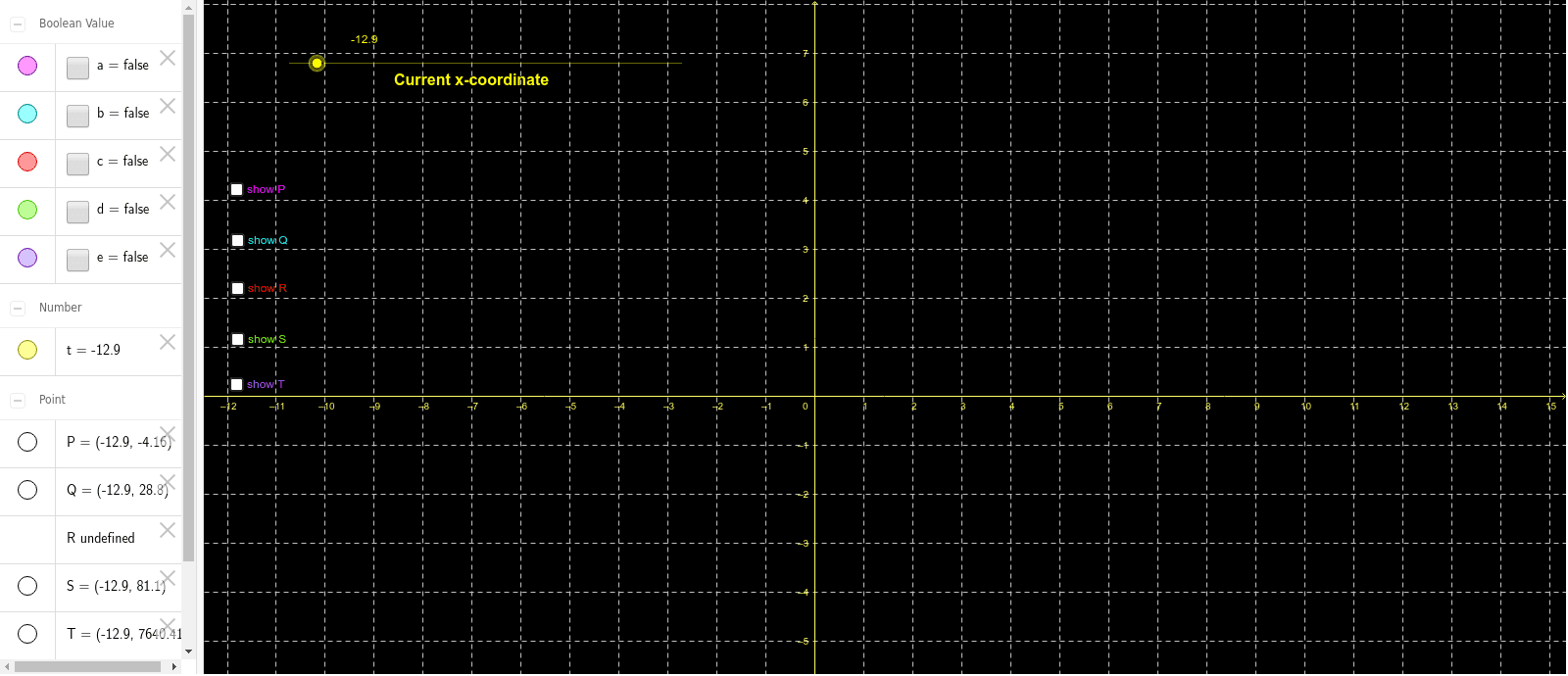
Task: Delete row e with its X icon
Action: point(168,250)
